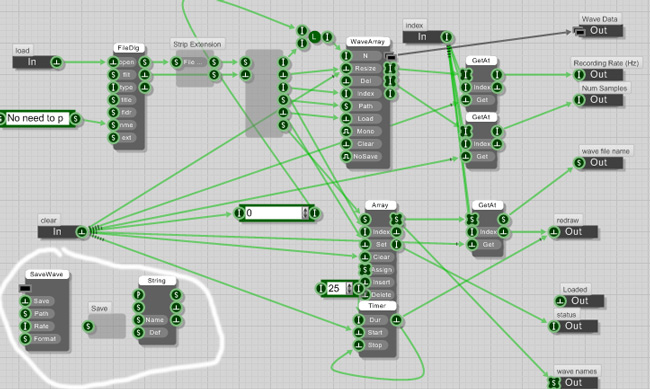Viewport: 650px width, 389px height.
Task: Click the Wave Data Out connector
Action: [x=598, y=31]
